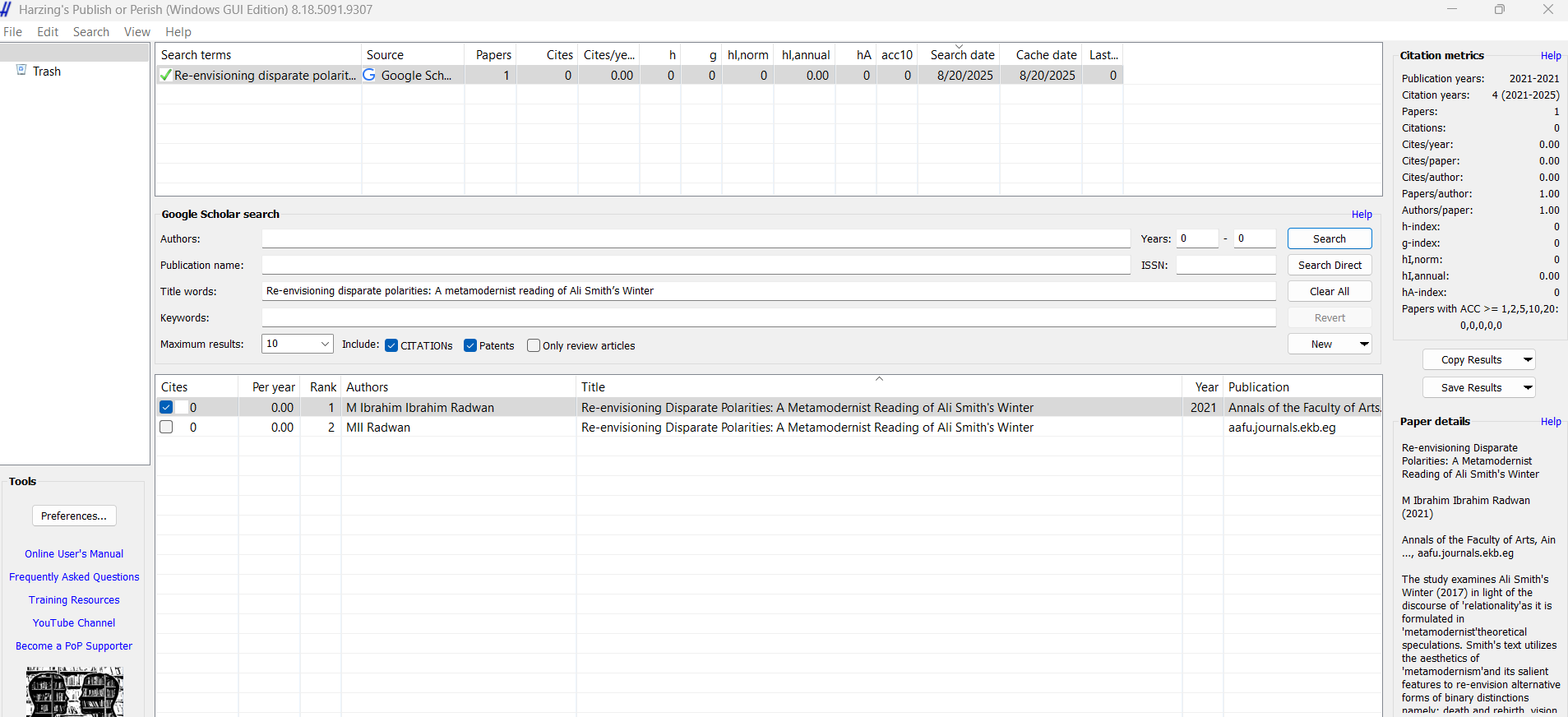Screen dimensions: 1568x717
Task: Toggle the CITATIONs include checkbox
Action: click(x=391, y=345)
